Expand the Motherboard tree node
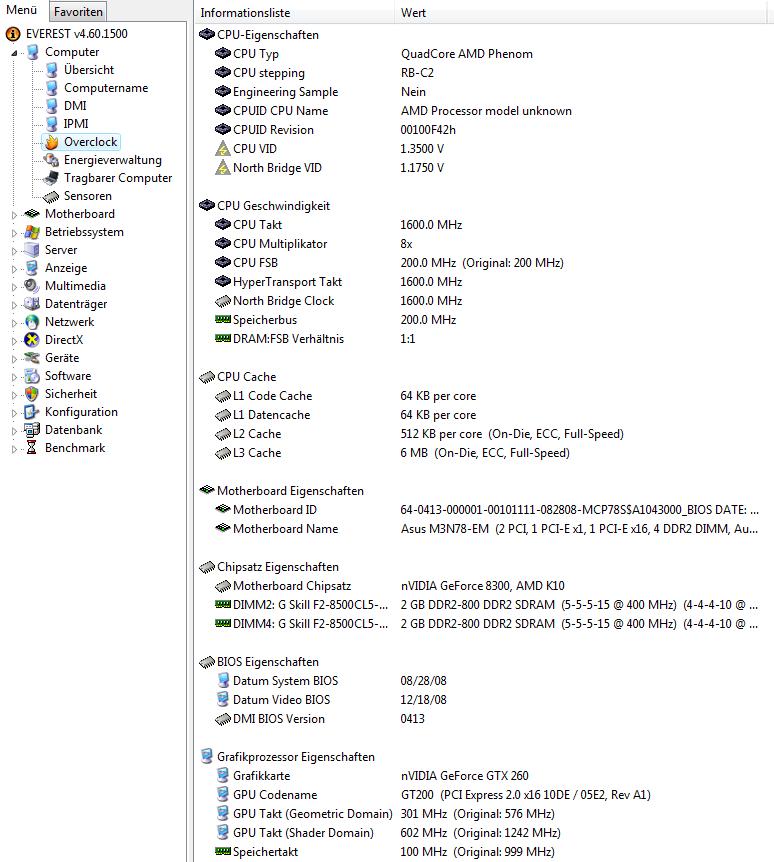The image size is (774, 862). (14, 215)
